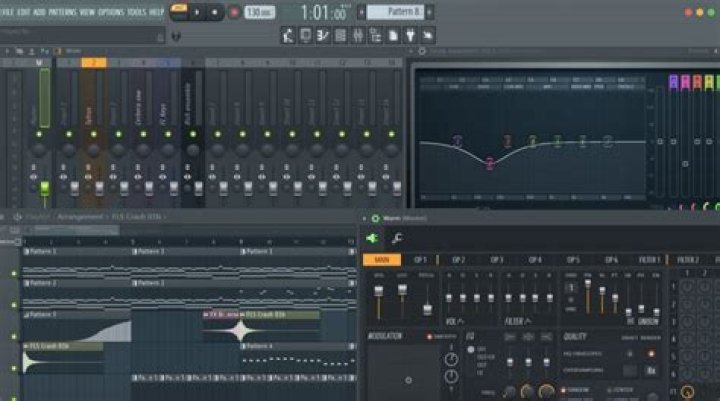The width and height of the screenshot is (720, 401).
Task: Click the wrench icon in the synth
Action: [x=397, y=238]
